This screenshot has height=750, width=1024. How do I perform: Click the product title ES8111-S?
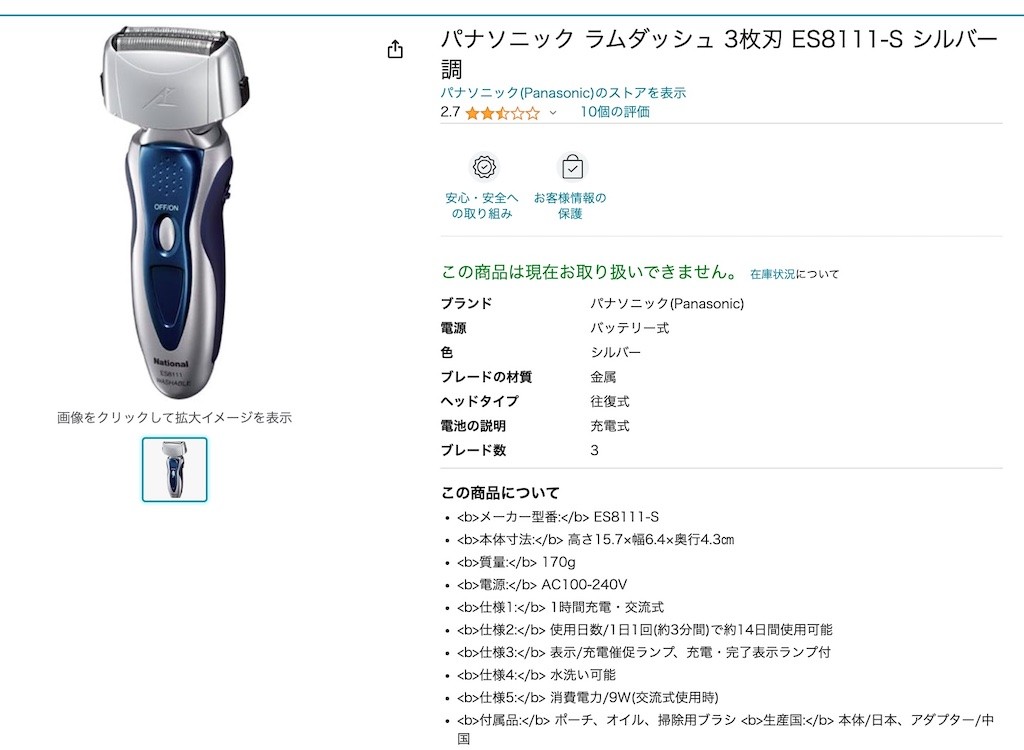[x=719, y=53]
